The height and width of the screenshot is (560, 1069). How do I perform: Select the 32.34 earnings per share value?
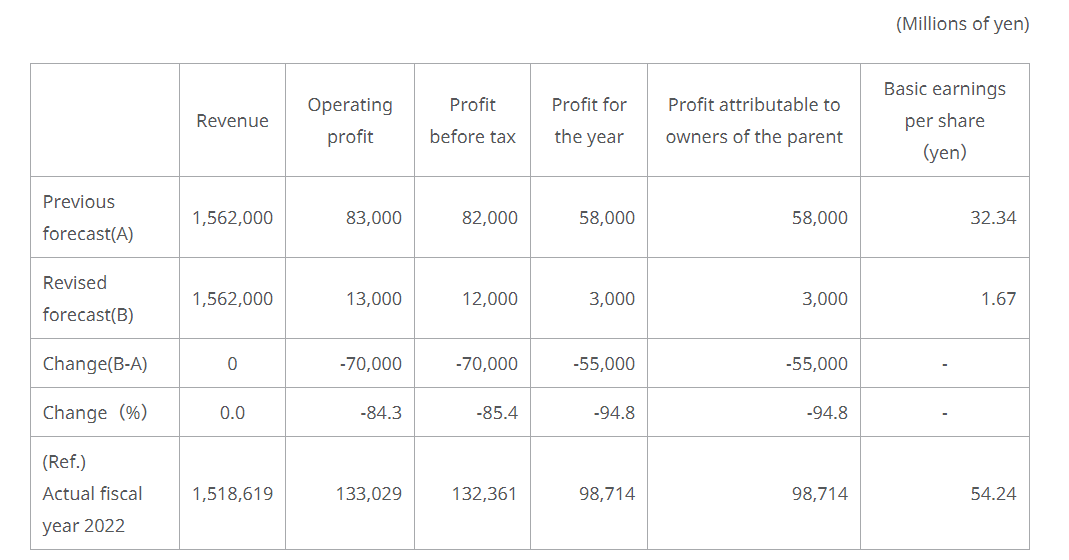pyautogui.click(x=992, y=218)
